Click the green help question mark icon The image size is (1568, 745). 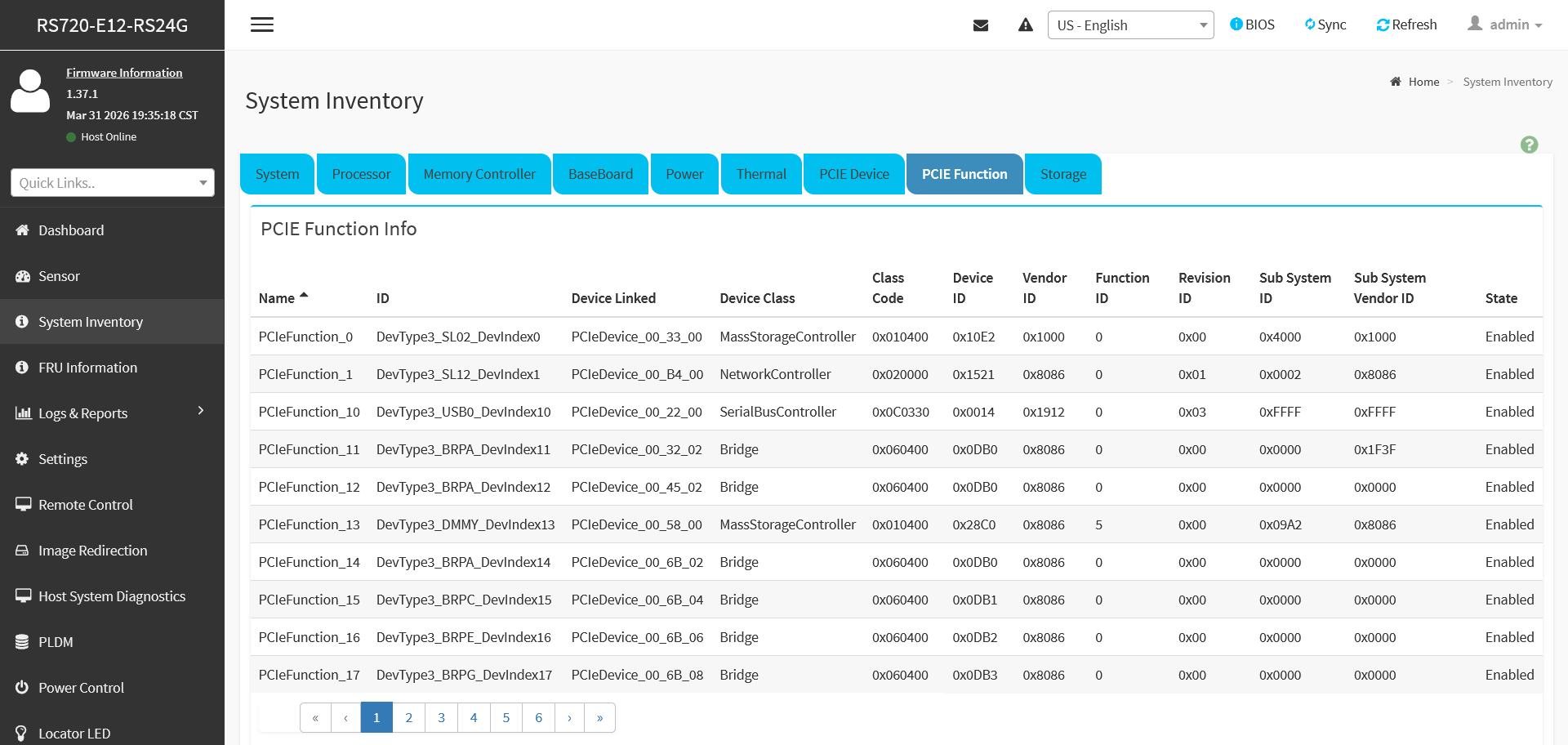tap(1529, 145)
